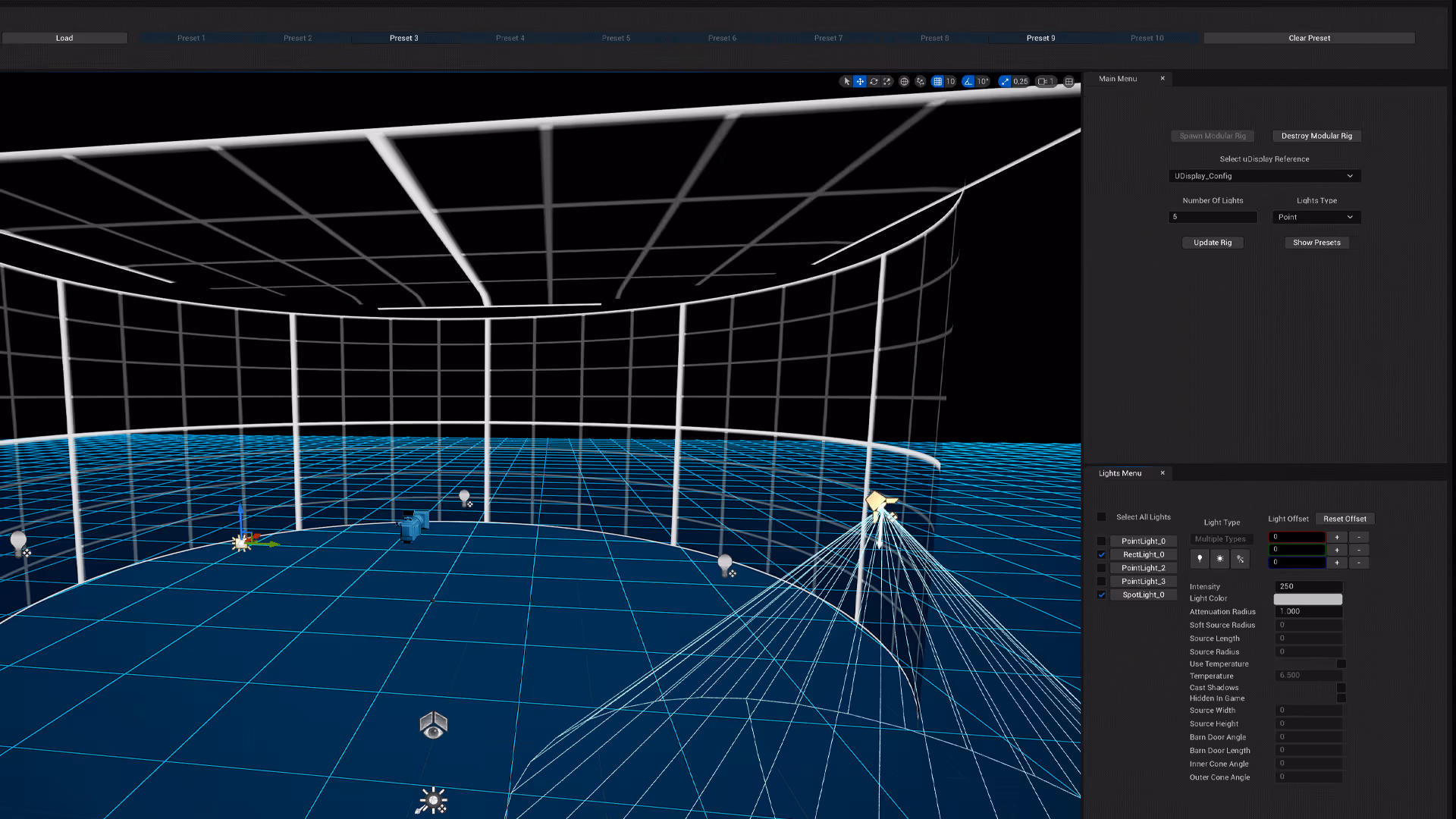Select the RectLight_0 light button
The width and height of the screenshot is (1456, 819).
coord(1144,555)
